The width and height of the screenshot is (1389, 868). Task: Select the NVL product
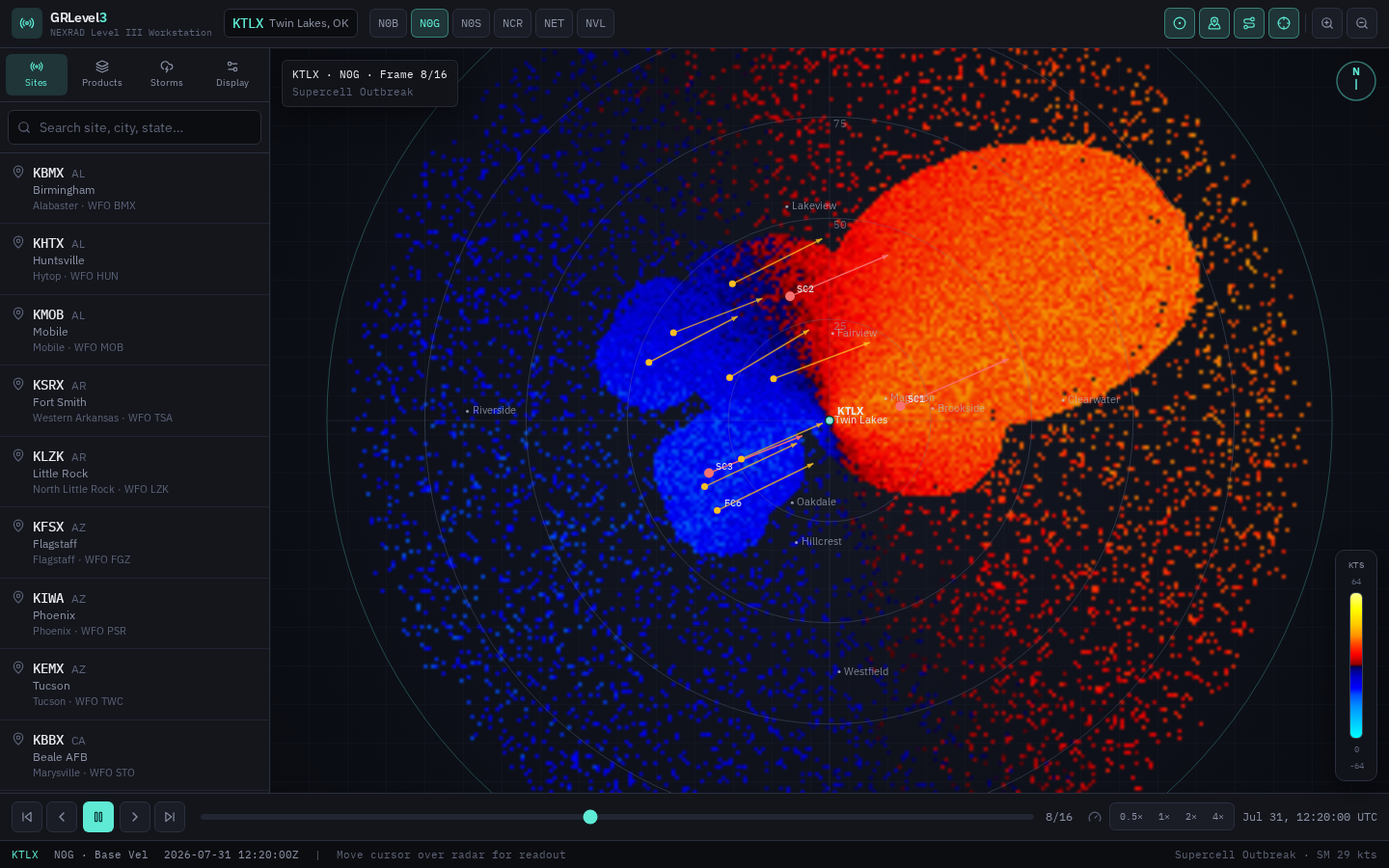click(595, 23)
